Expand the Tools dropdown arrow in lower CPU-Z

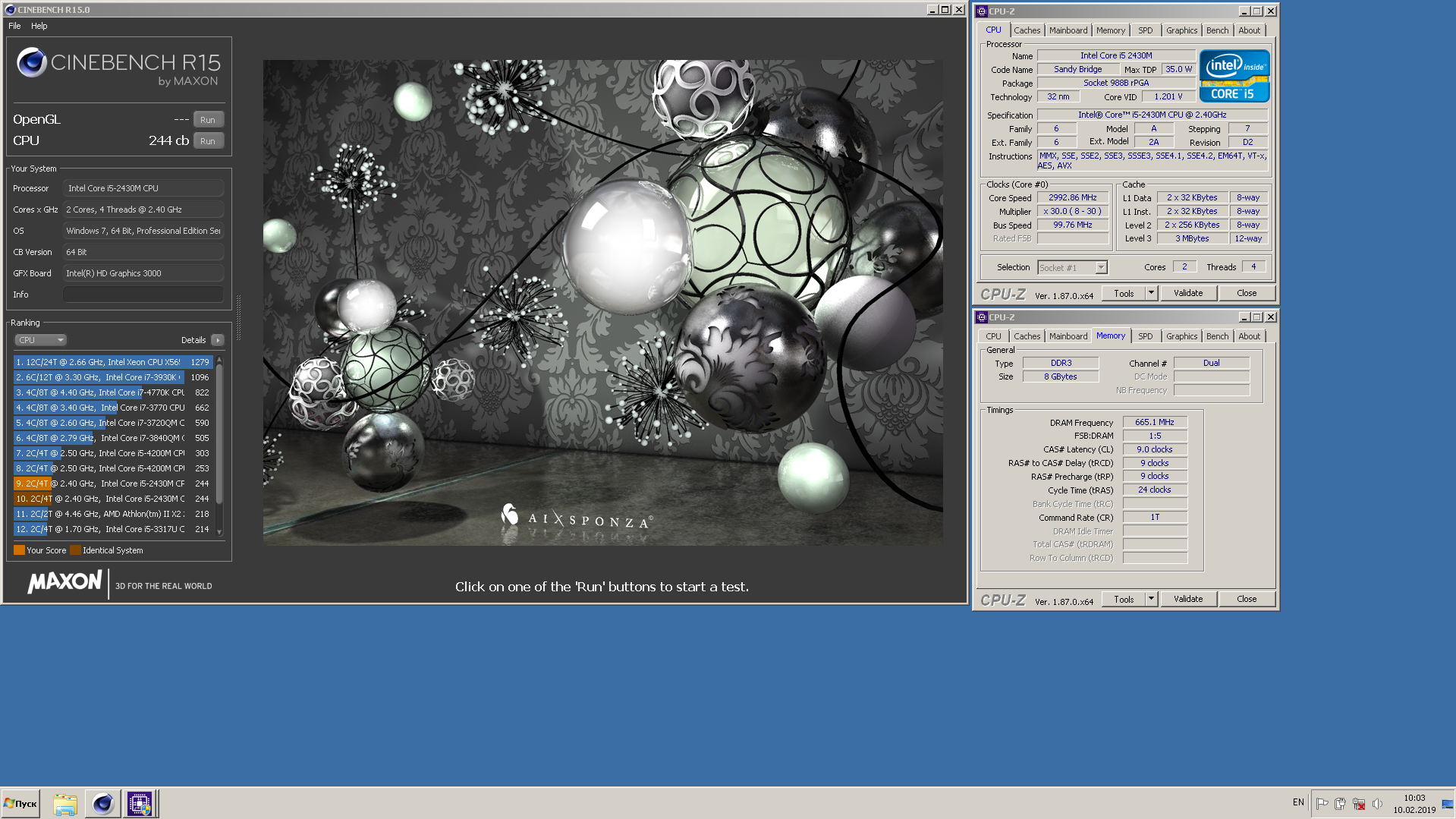1151,600
